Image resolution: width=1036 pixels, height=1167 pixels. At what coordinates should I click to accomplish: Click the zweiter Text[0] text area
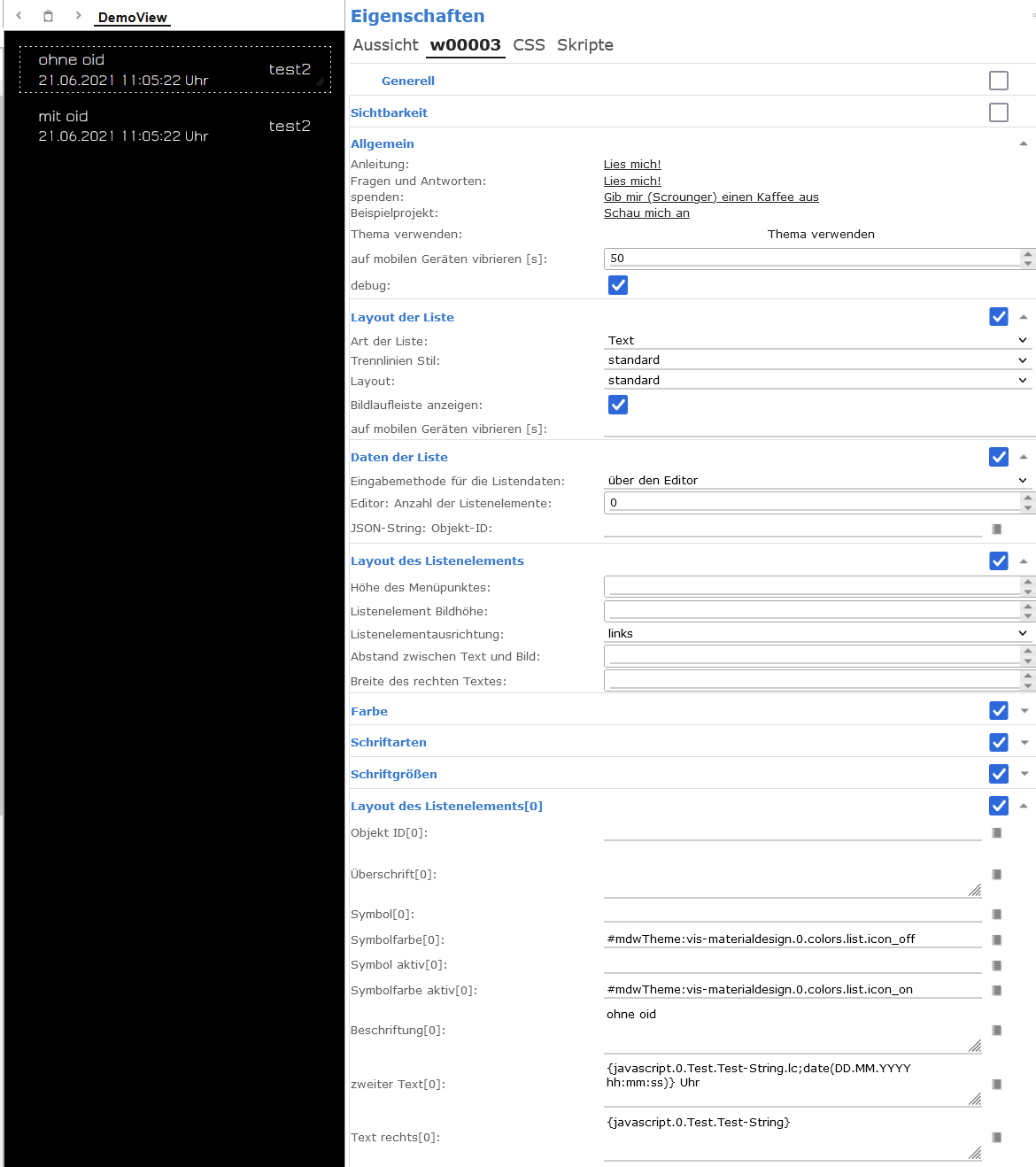click(x=792, y=1083)
